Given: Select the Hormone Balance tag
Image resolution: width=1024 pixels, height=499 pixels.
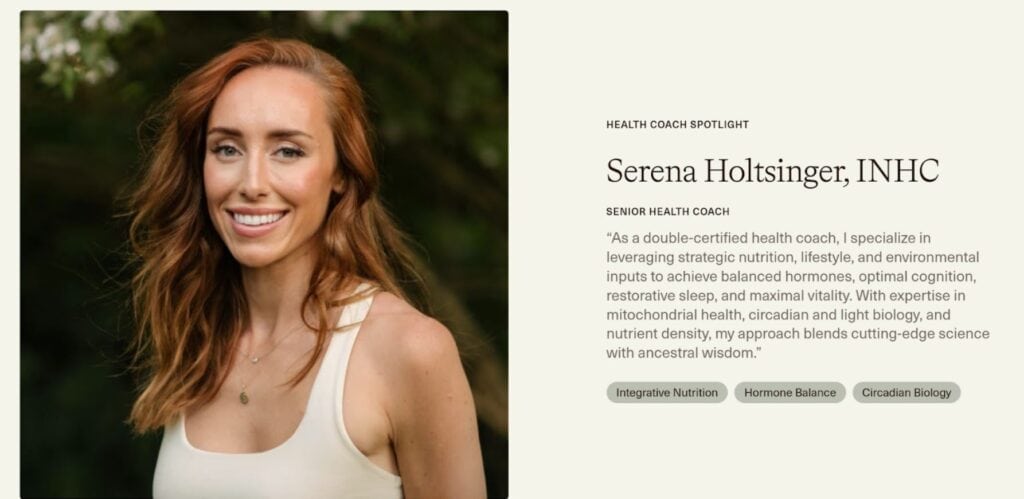Looking at the screenshot, I should coord(790,393).
